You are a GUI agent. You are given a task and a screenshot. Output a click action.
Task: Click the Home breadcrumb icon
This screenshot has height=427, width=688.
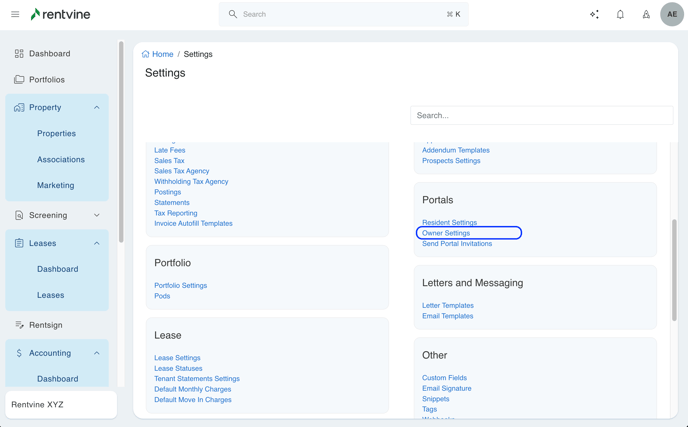pos(146,54)
